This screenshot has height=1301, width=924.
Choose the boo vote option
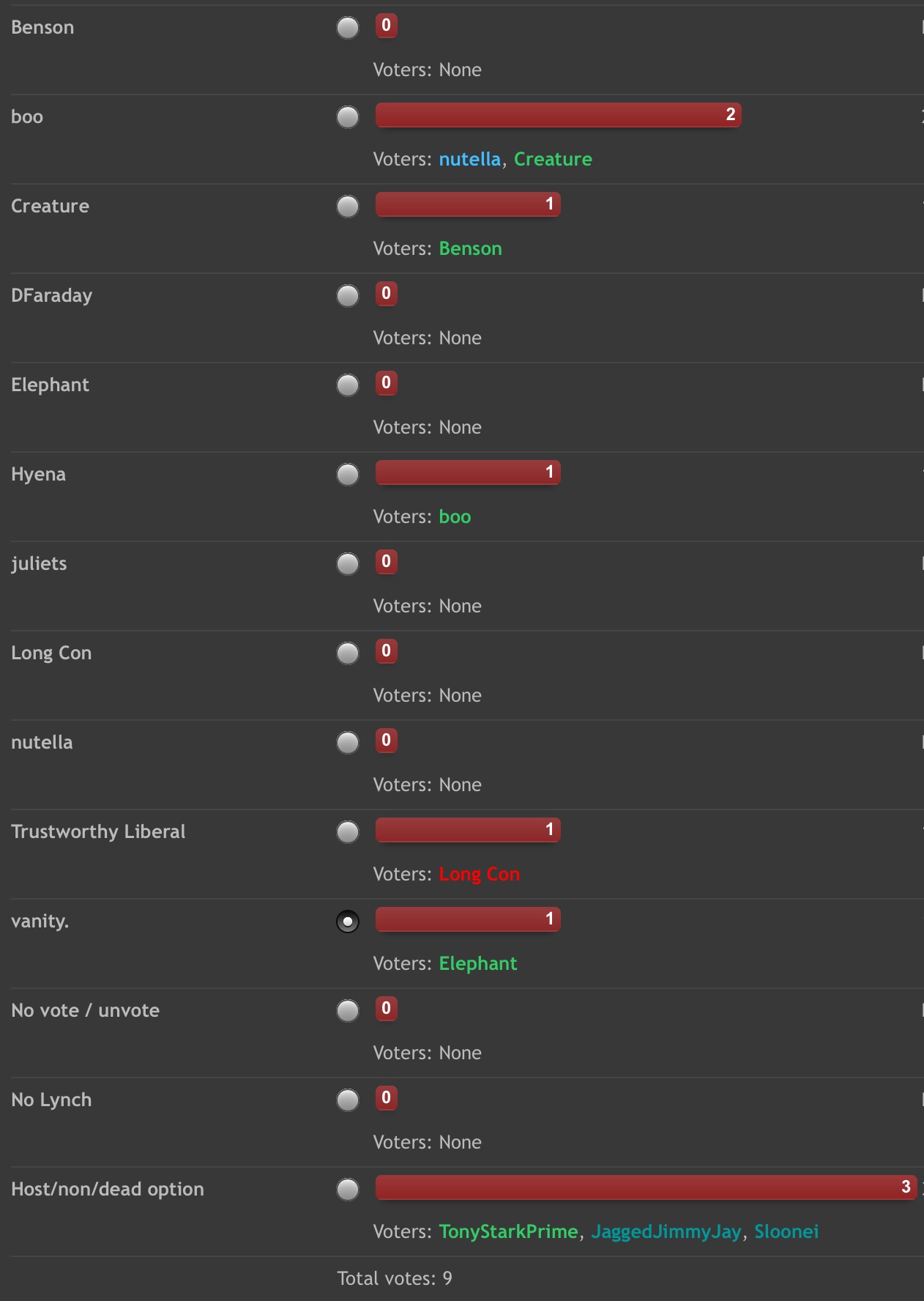pos(348,117)
